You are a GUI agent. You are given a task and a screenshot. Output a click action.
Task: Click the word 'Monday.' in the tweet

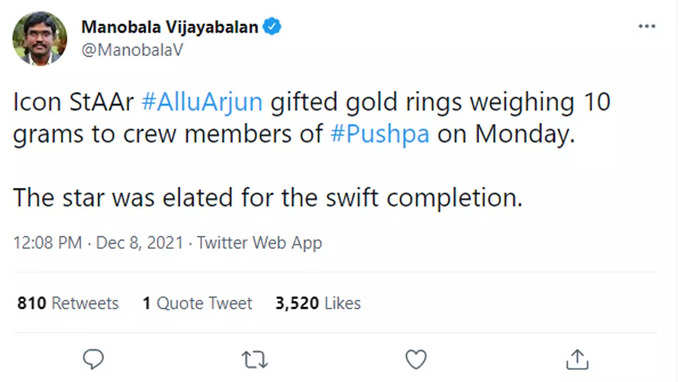[x=525, y=134]
